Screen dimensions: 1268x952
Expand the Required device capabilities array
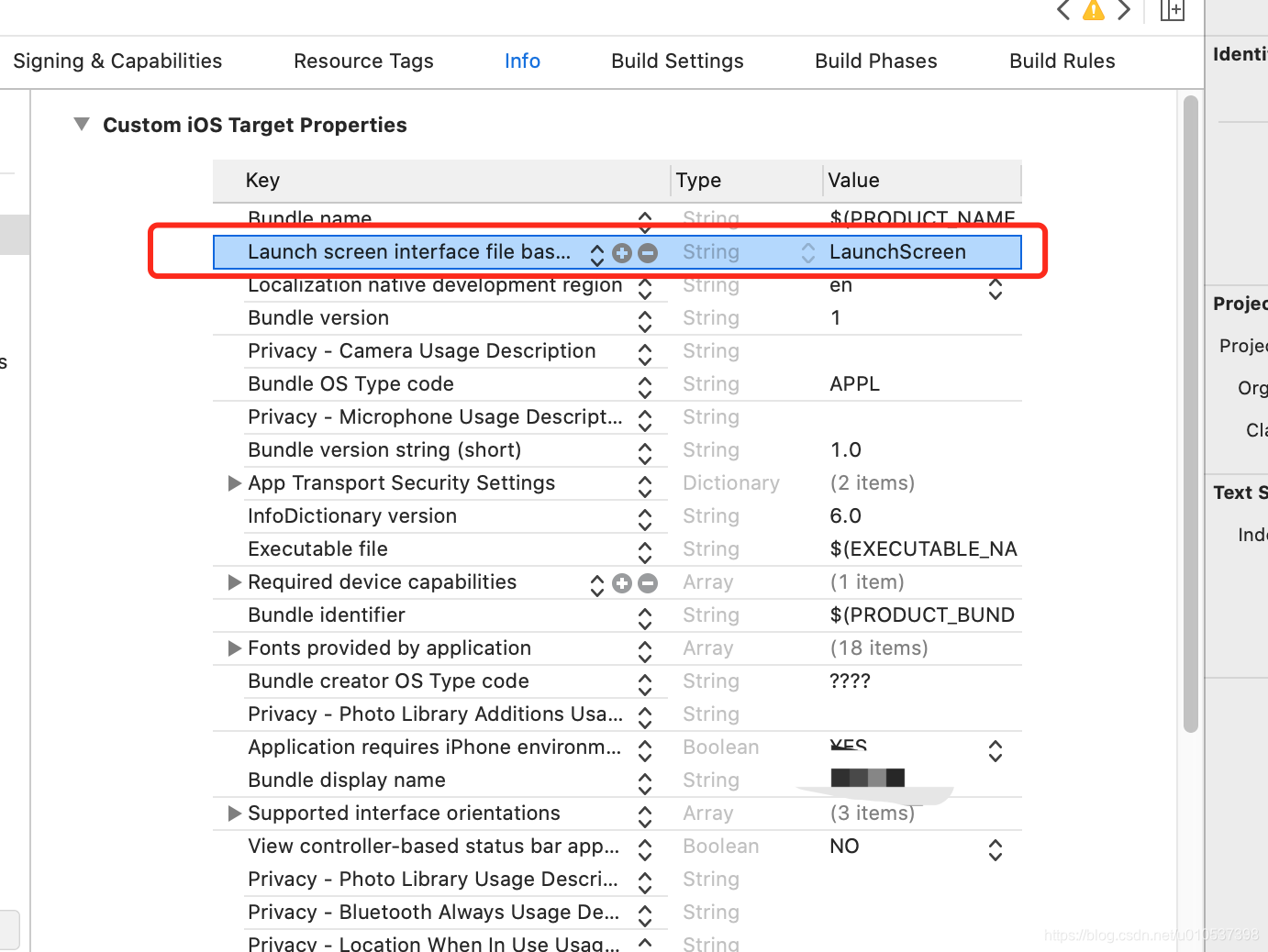pyautogui.click(x=234, y=582)
